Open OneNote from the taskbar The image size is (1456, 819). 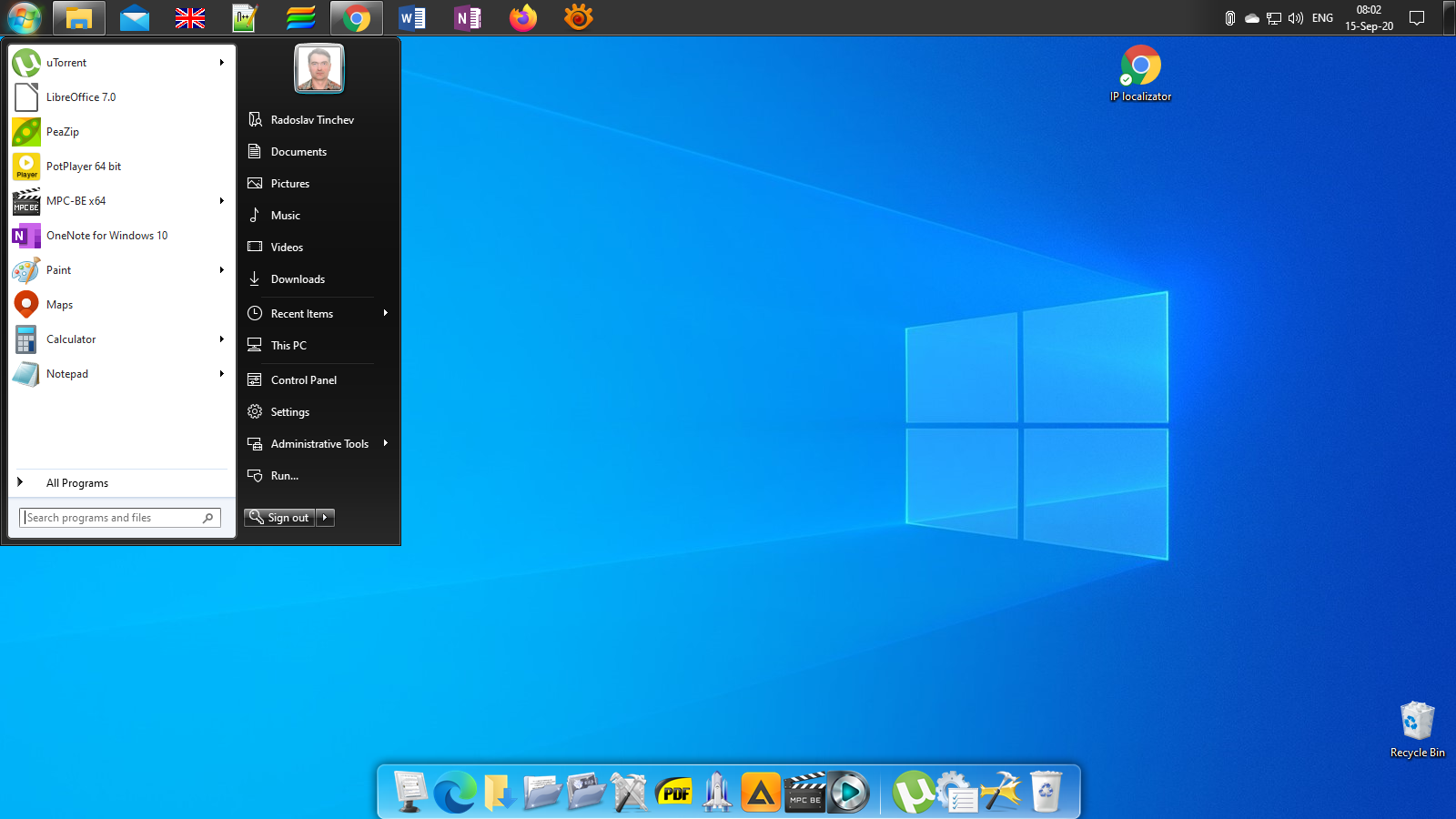click(x=468, y=17)
